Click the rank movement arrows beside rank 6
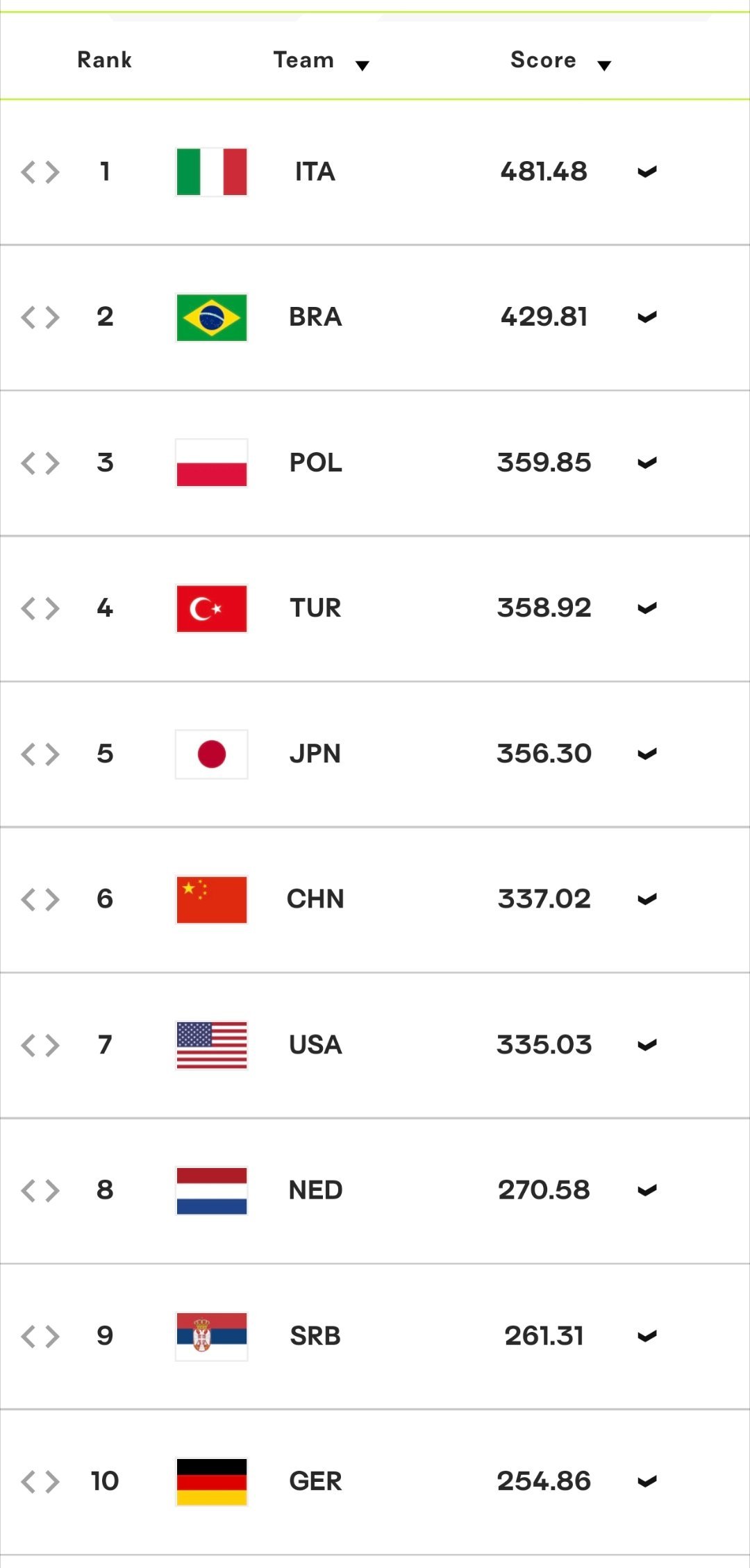Screen dimensions: 750x1568 40,899
